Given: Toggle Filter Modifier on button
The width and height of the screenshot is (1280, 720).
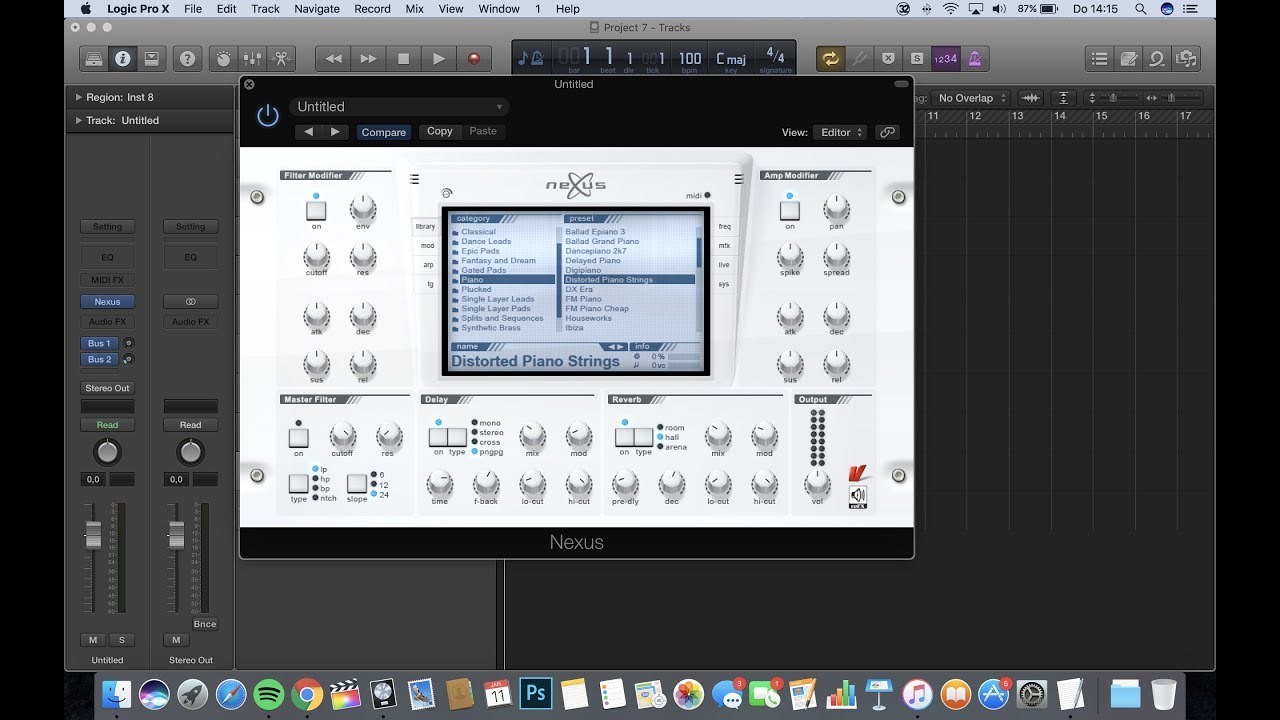Looking at the screenshot, I should click(x=316, y=211).
